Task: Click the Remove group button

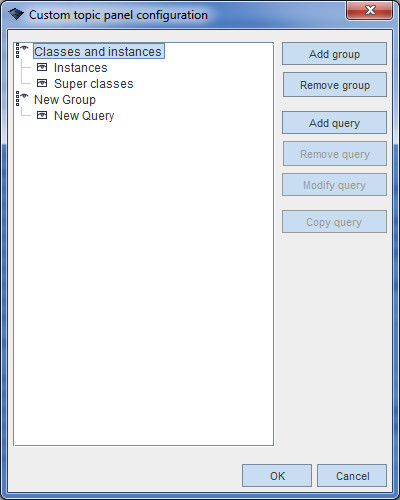Action: (335, 85)
